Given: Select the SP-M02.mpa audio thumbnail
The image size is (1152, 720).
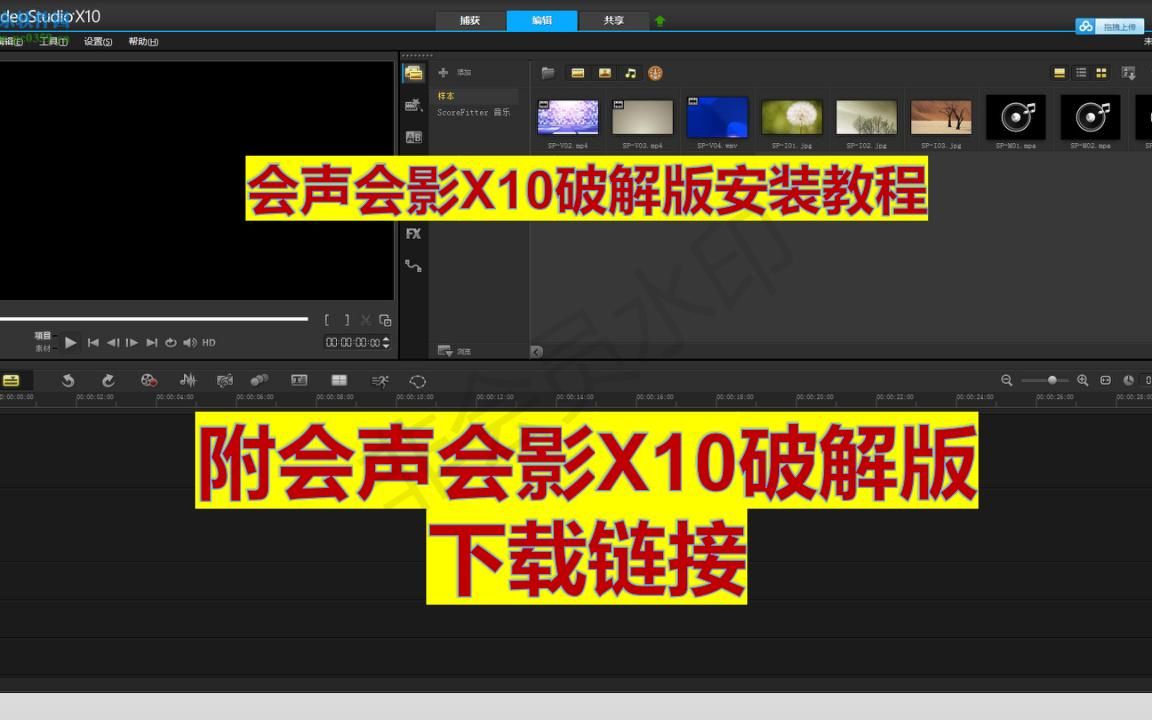Looking at the screenshot, I should (1091, 118).
